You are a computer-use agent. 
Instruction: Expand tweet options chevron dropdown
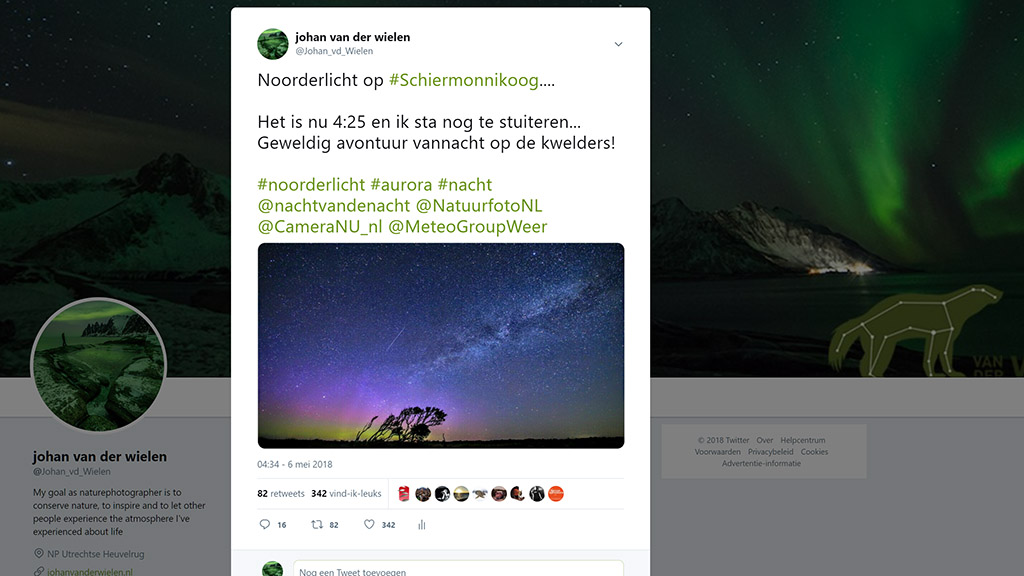point(618,44)
